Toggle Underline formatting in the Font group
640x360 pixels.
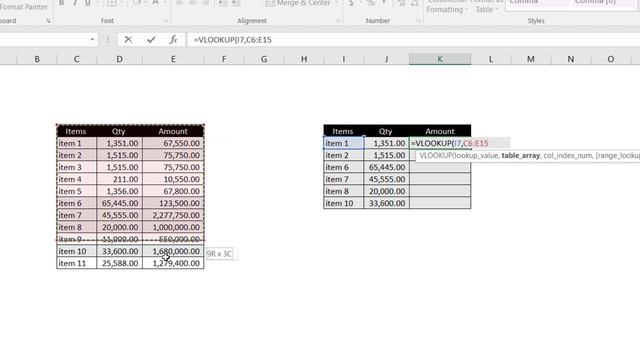coord(88,3)
